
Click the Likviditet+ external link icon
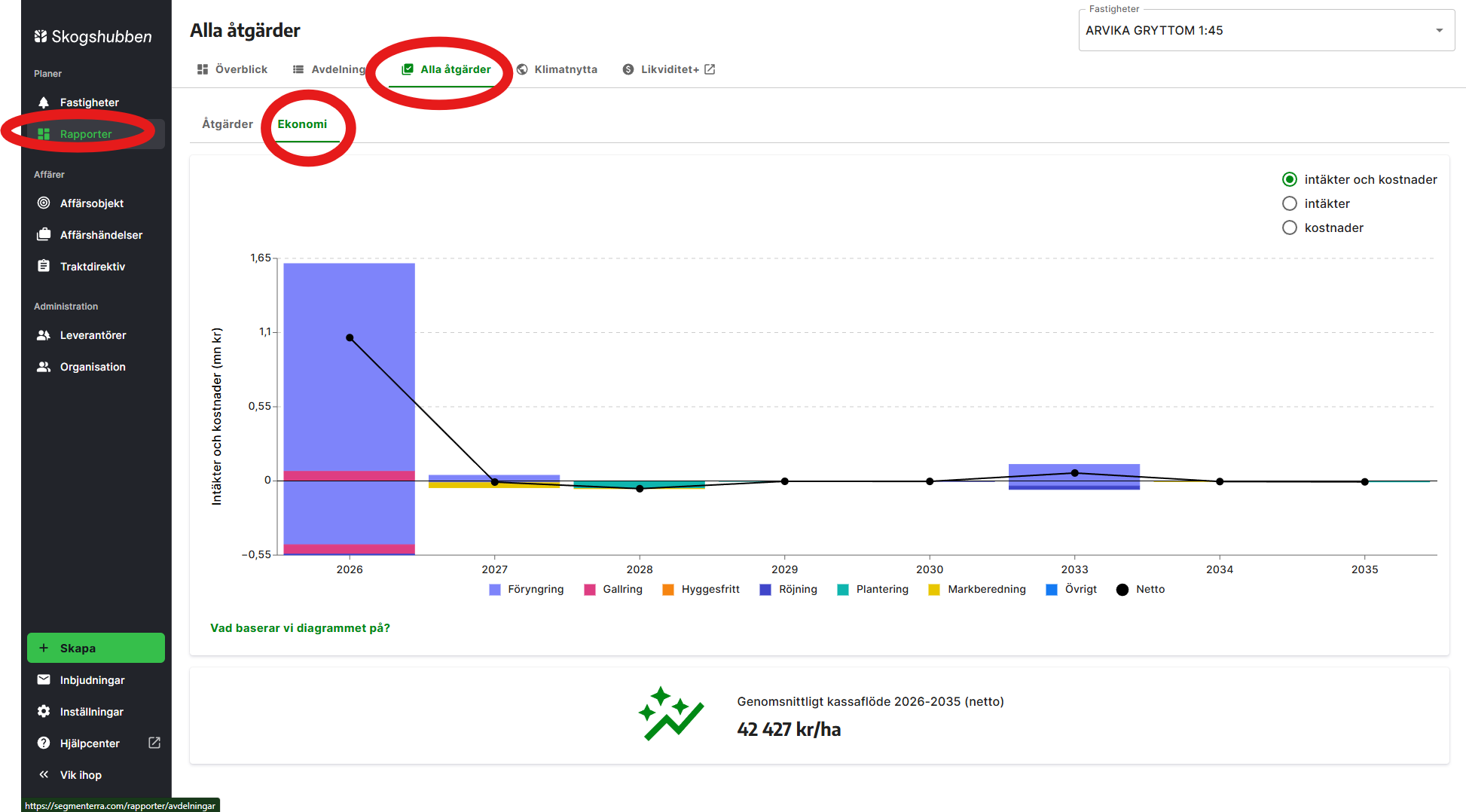pos(710,69)
